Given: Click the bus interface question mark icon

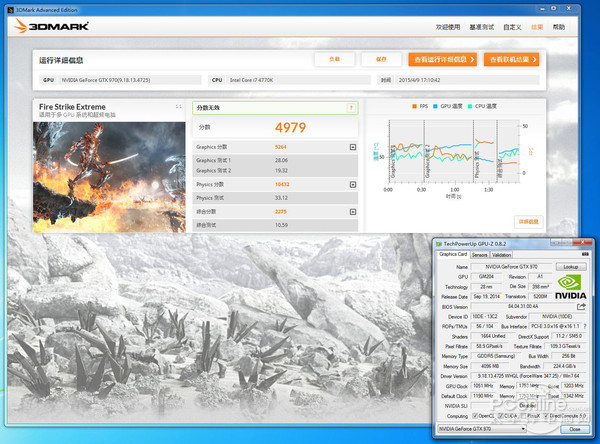Looking at the screenshot, I should point(585,326).
